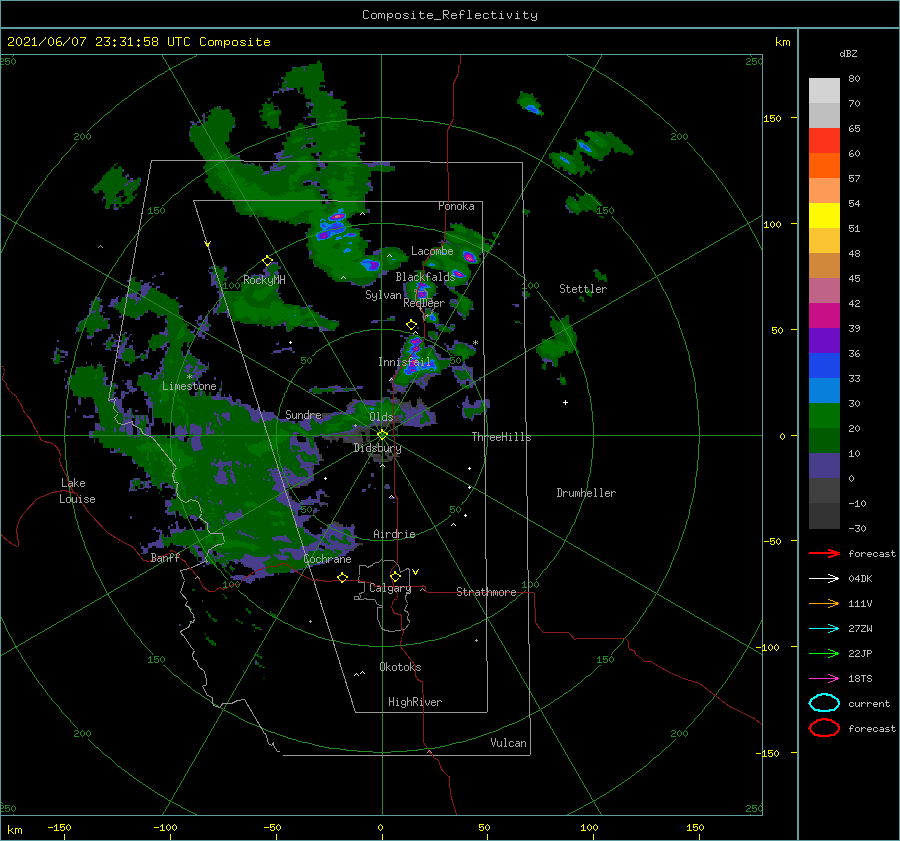The height and width of the screenshot is (841, 900).
Task: Click the Sylvan label
Action: 383,295
